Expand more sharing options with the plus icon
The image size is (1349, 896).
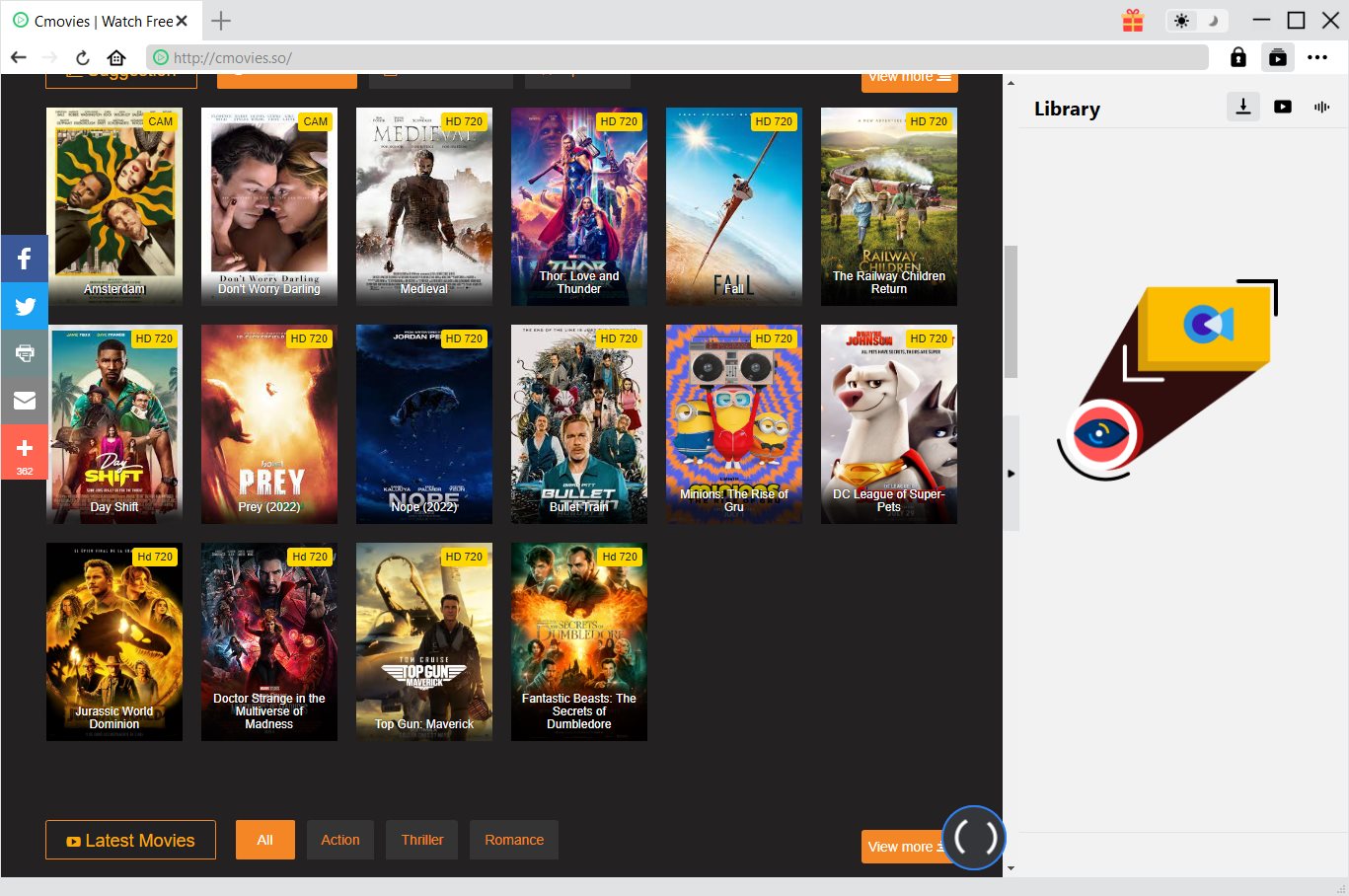[x=24, y=452]
